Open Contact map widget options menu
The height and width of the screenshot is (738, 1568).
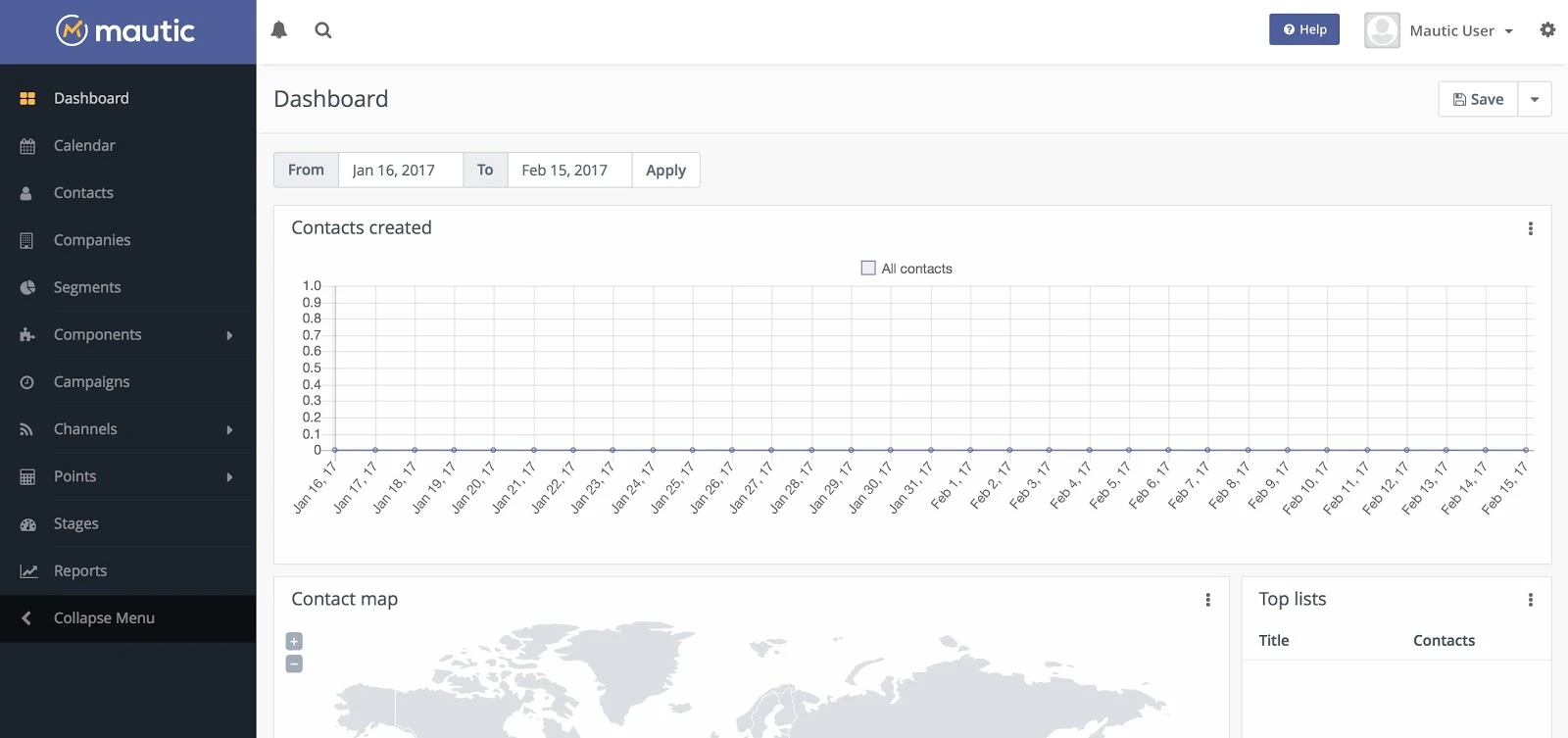(x=1207, y=600)
